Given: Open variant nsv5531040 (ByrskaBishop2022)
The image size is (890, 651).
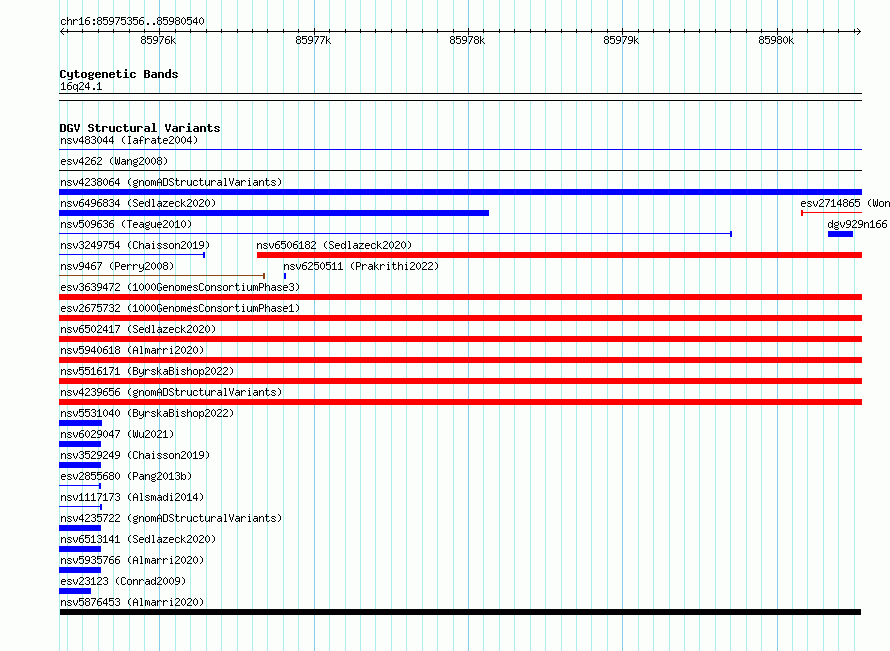Looking at the screenshot, I should pyautogui.click(x=147, y=413).
